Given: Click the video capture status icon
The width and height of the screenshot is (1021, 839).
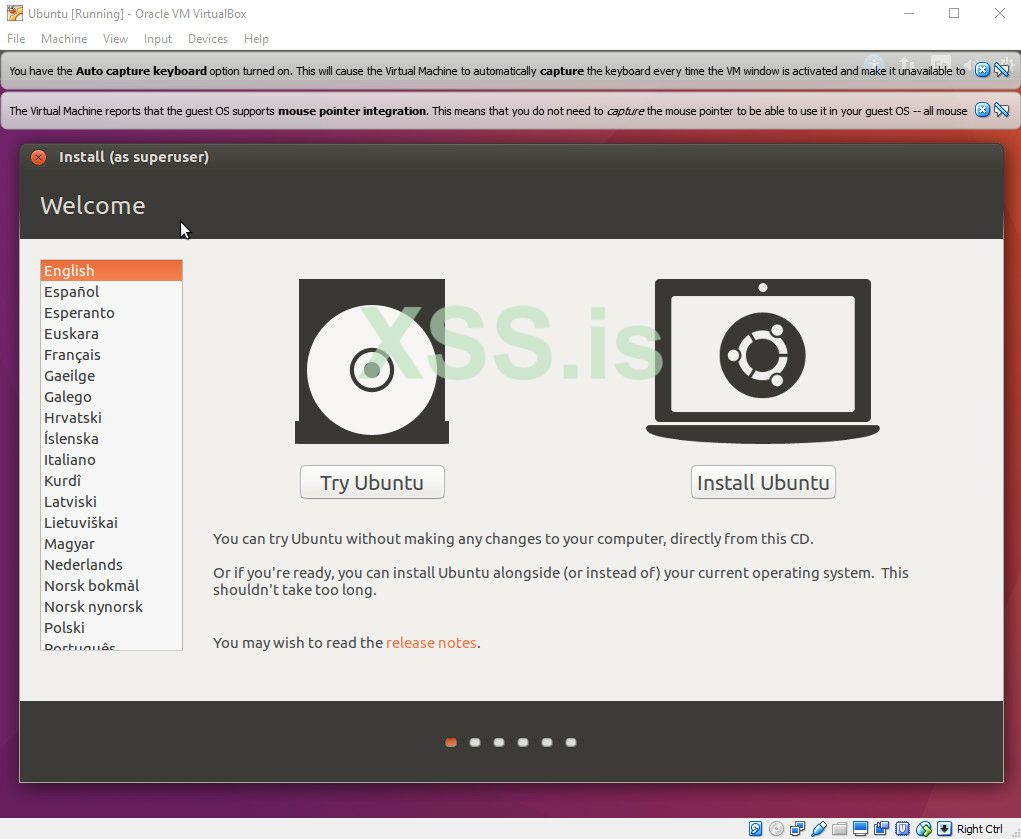Looking at the screenshot, I should pos(882,829).
